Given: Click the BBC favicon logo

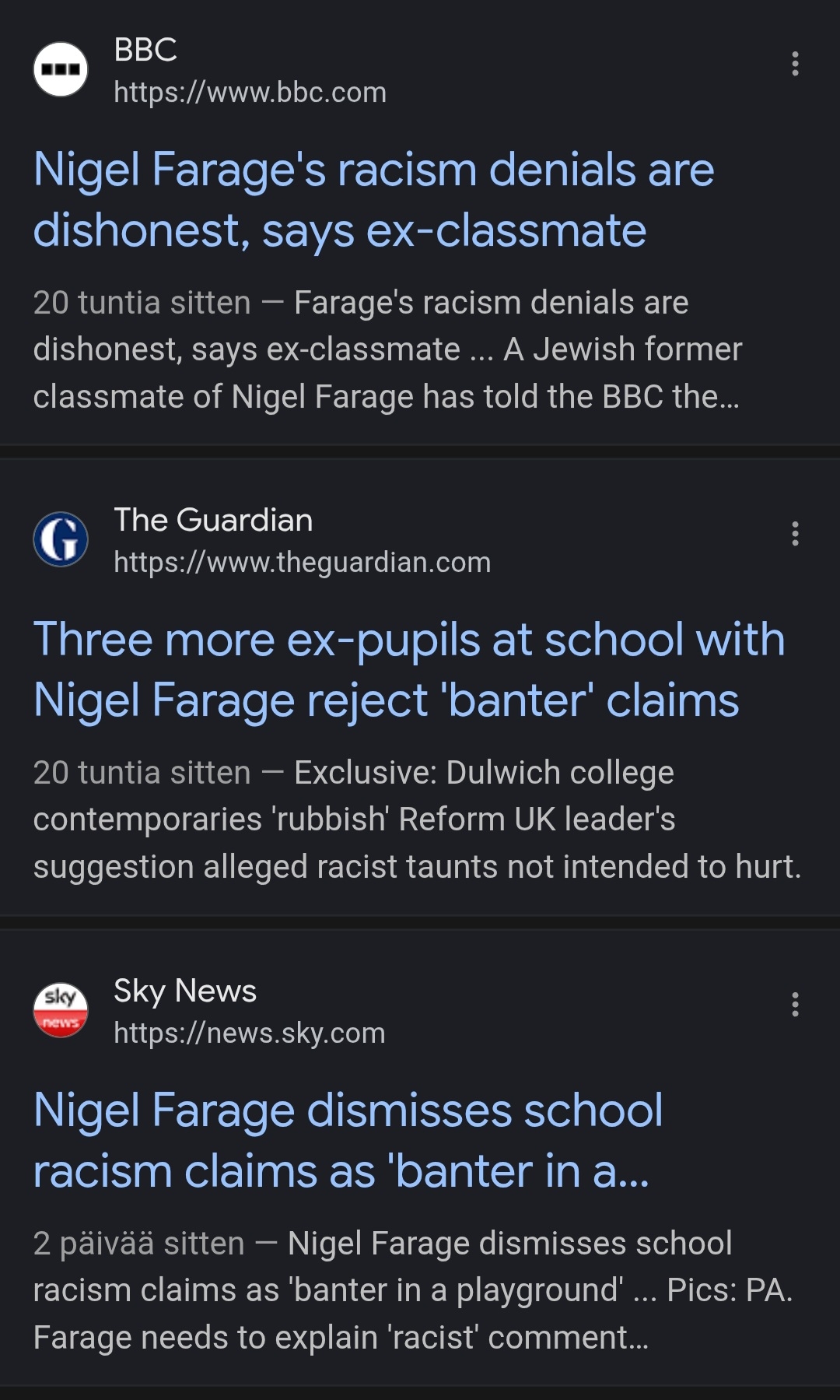Looking at the screenshot, I should (61, 69).
